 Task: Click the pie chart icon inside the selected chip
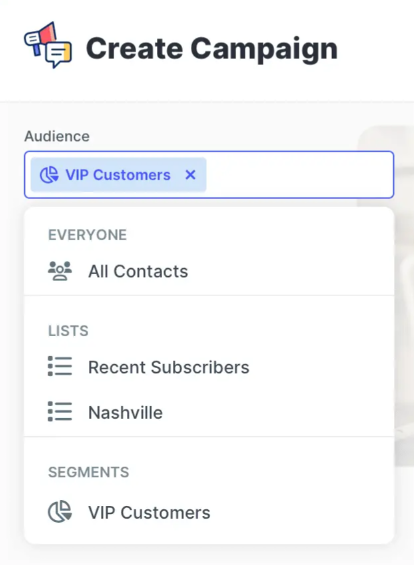(49, 175)
